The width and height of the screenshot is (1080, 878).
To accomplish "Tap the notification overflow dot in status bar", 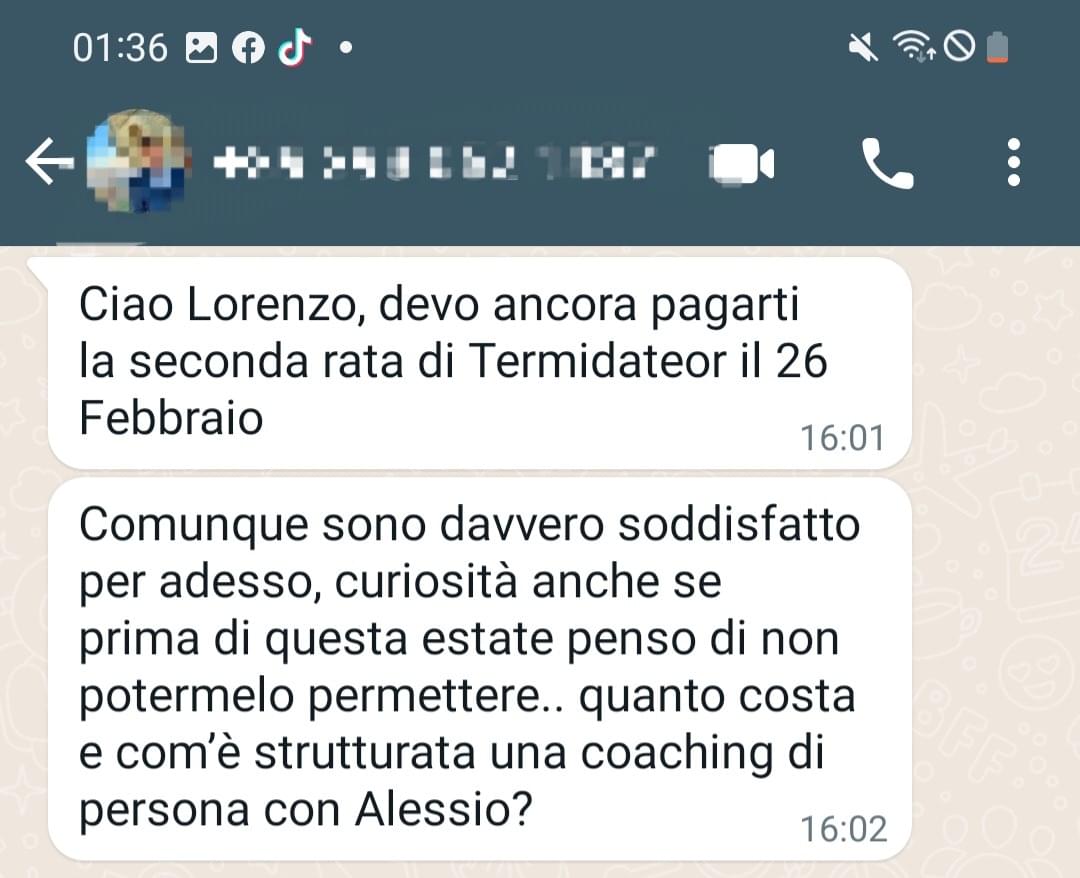I will (x=346, y=48).
